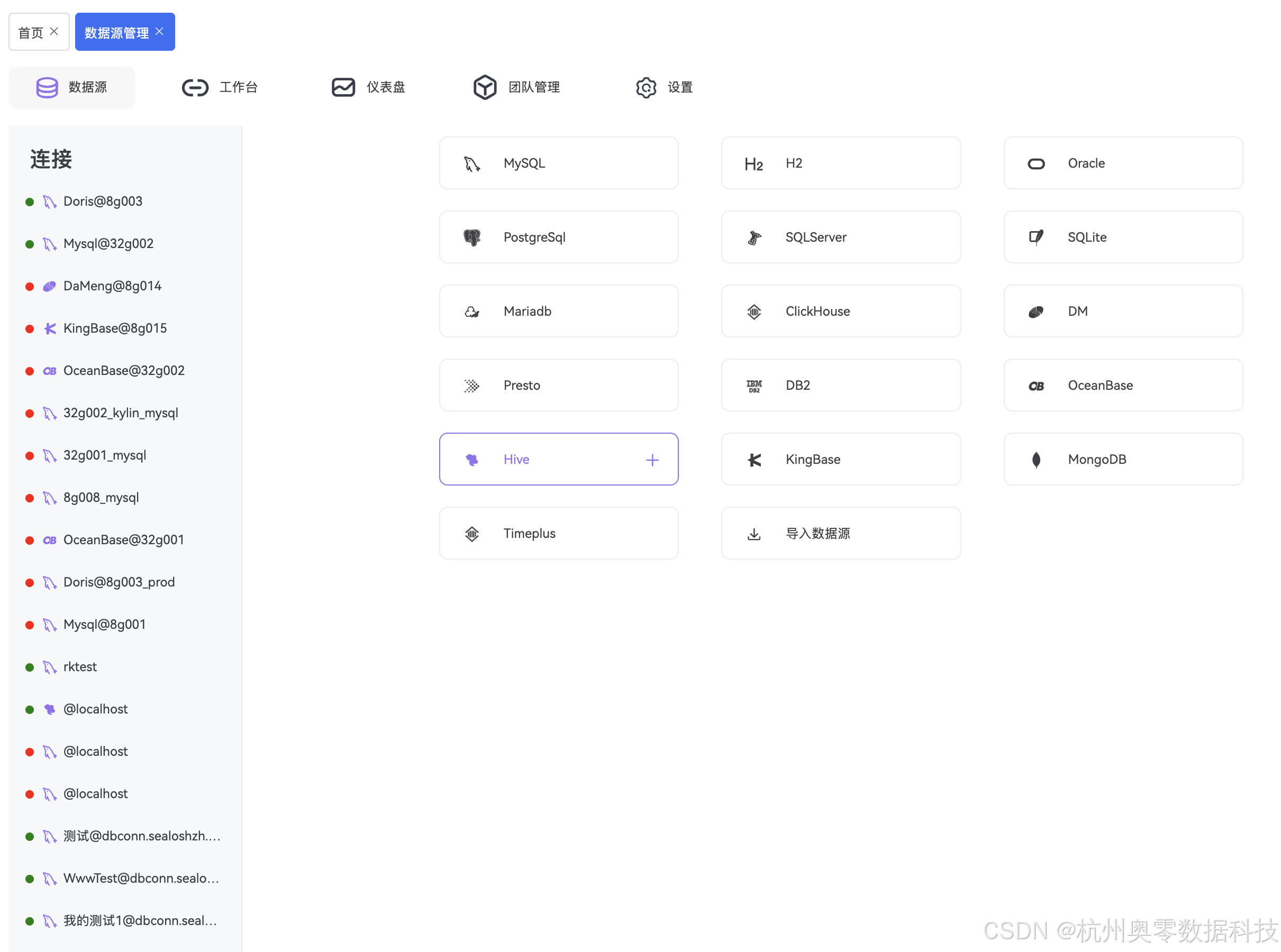Switch to the 数据源管理 tab
The height and width of the screenshot is (952, 1281).
click(124, 32)
